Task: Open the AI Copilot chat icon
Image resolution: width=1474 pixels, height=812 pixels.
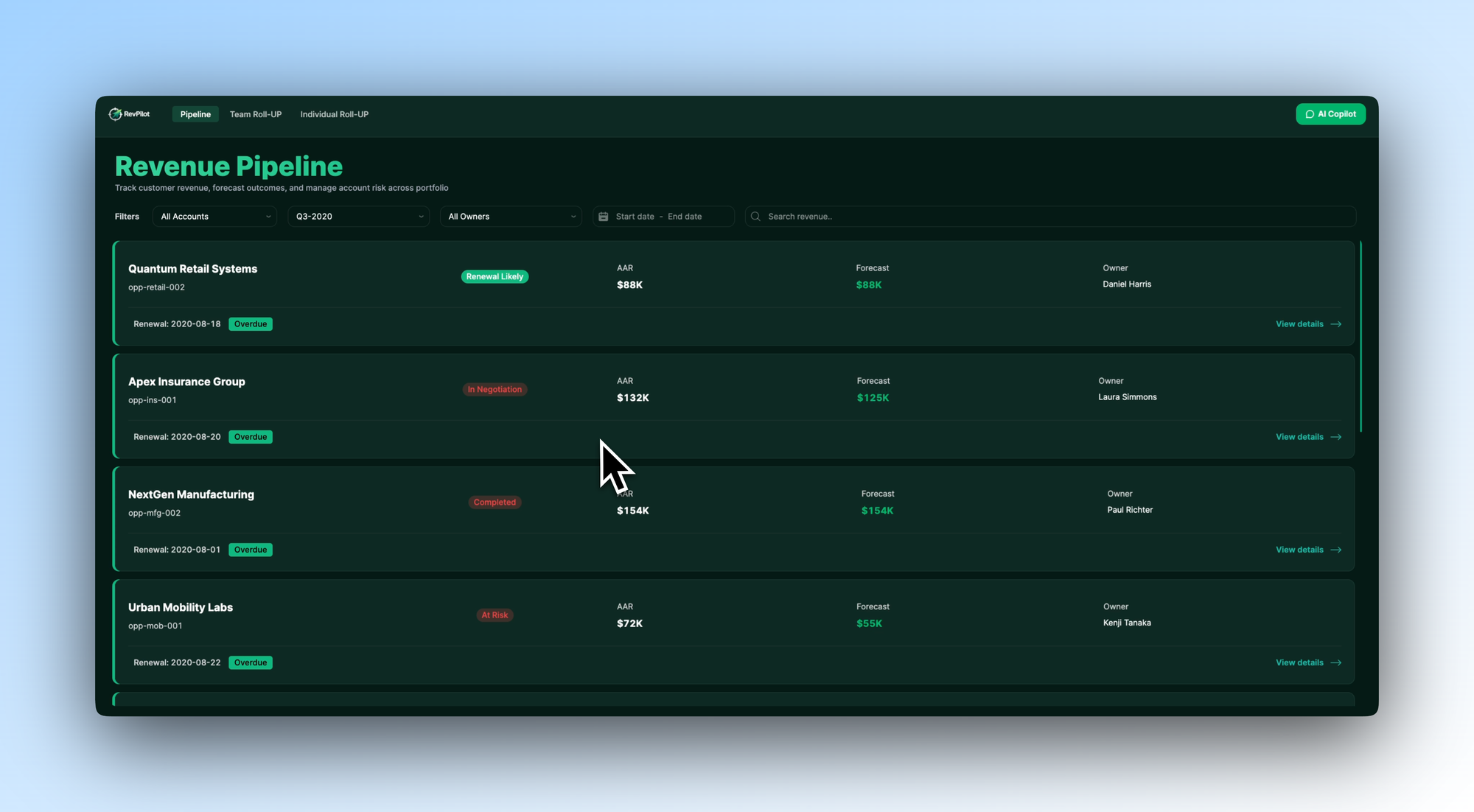Action: [x=1310, y=113]
